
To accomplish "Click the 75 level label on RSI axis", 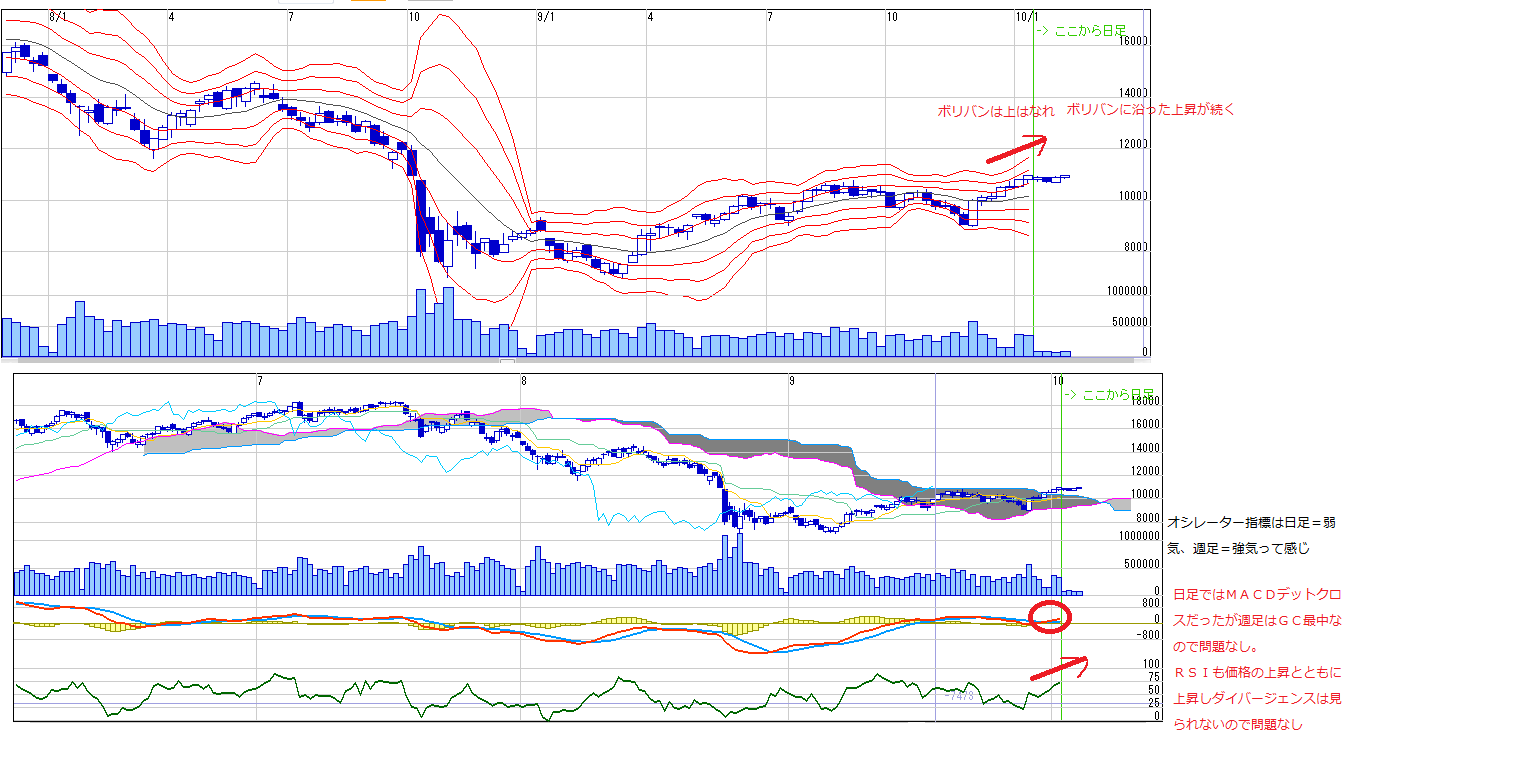I will 1153,677.
